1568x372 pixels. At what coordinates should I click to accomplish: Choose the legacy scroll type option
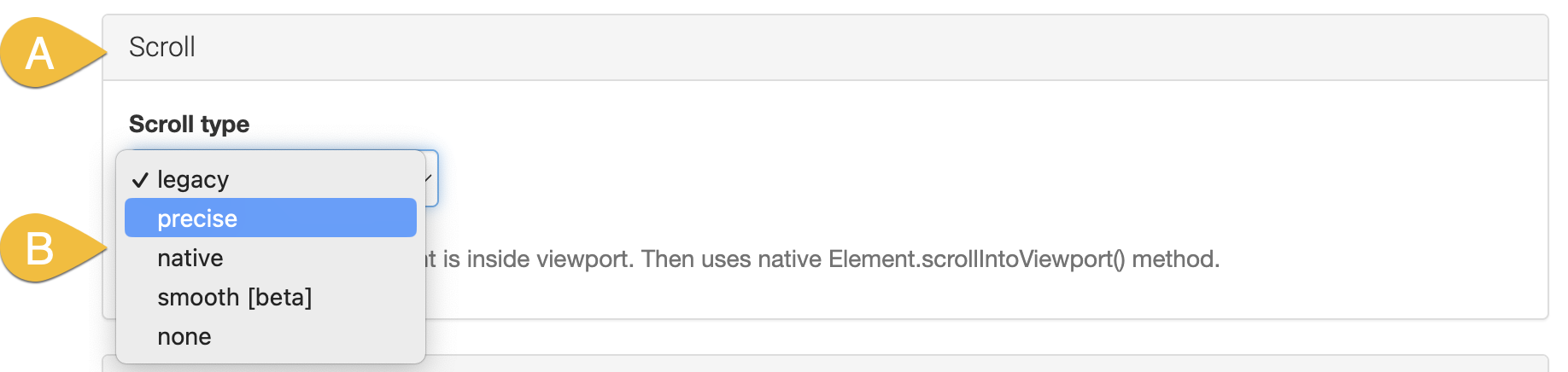pyautogui.click(x=193, y=180)
